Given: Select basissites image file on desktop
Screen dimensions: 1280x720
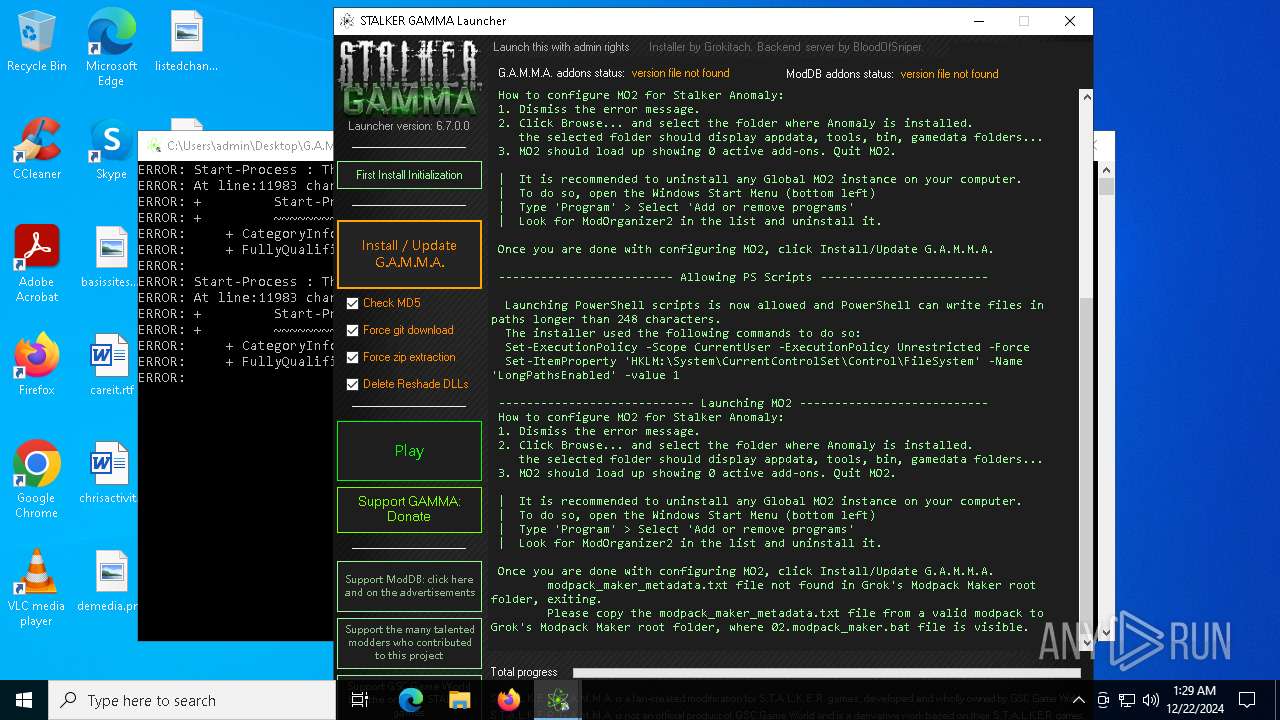Looking at the screenshot, I should click(x=110, y=257).
